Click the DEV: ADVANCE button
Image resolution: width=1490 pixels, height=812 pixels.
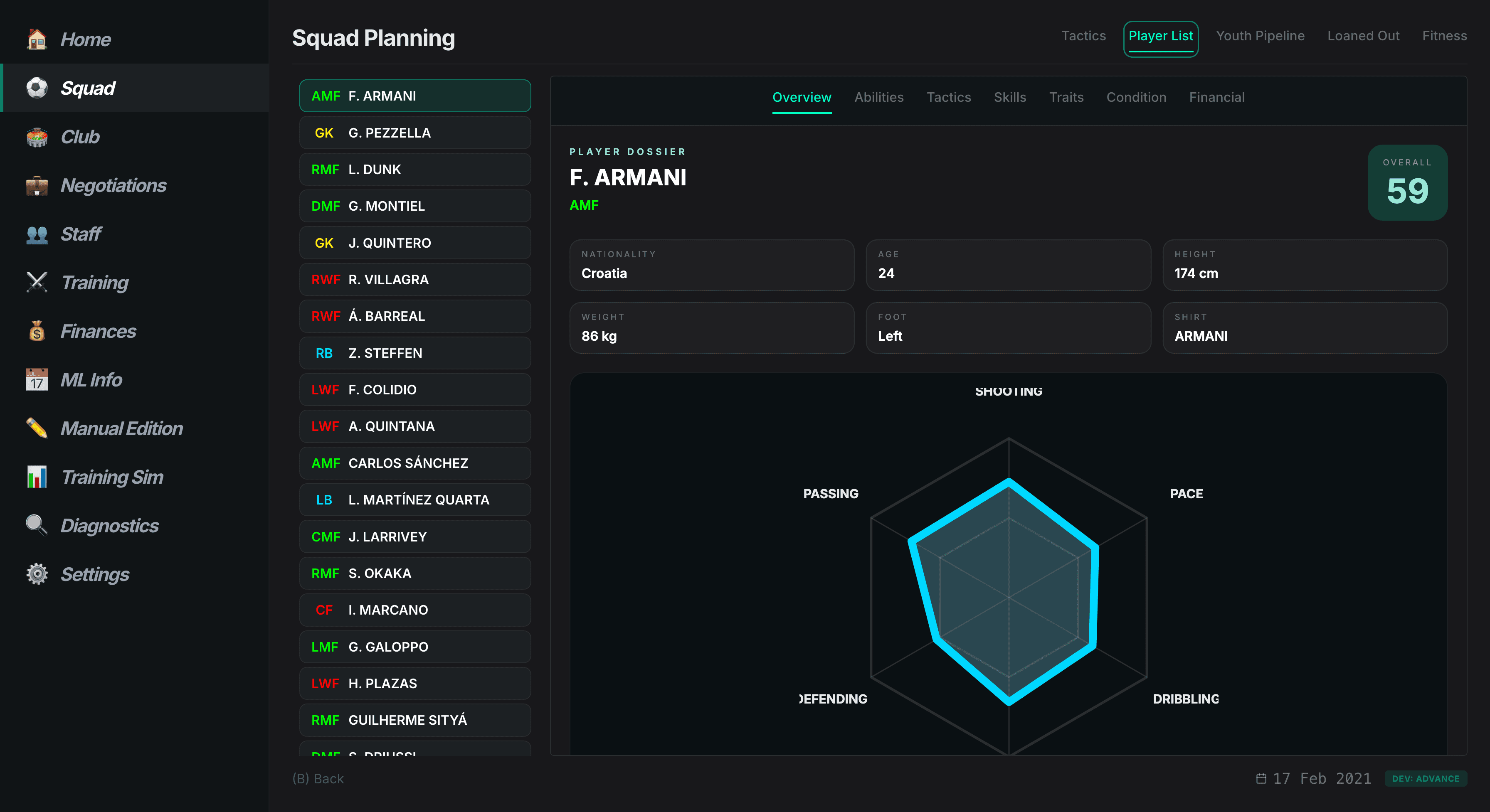[1425, 778]
